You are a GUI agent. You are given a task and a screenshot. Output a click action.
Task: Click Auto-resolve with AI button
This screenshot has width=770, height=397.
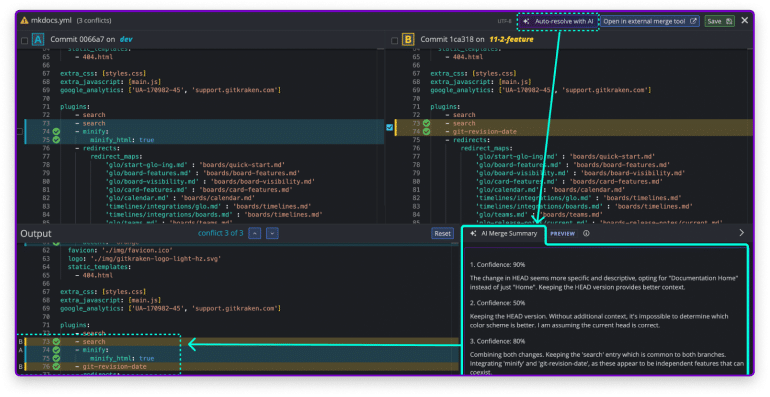pyautogui.click(x=559, y=22)
